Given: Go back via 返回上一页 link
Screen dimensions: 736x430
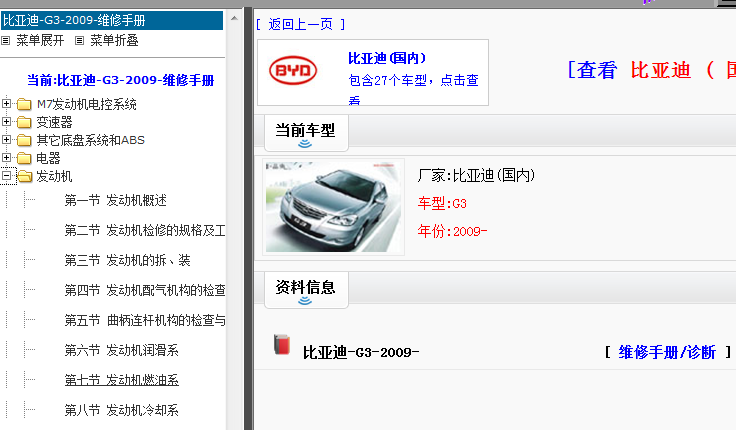Looking at the screenshot, I should (300, 24).
